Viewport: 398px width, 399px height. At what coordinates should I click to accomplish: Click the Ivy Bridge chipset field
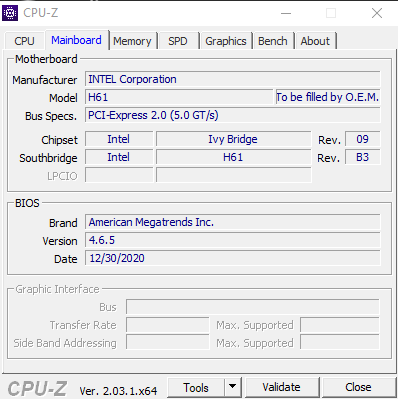(233, 139)
